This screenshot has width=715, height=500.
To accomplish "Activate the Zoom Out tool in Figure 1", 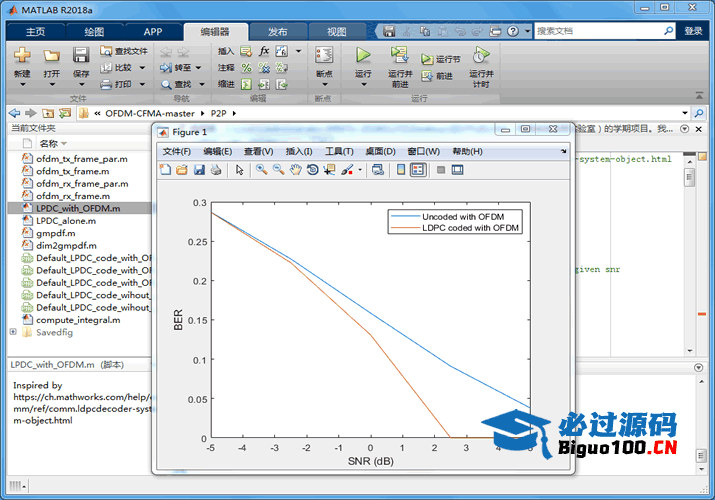I will point(279,170).
